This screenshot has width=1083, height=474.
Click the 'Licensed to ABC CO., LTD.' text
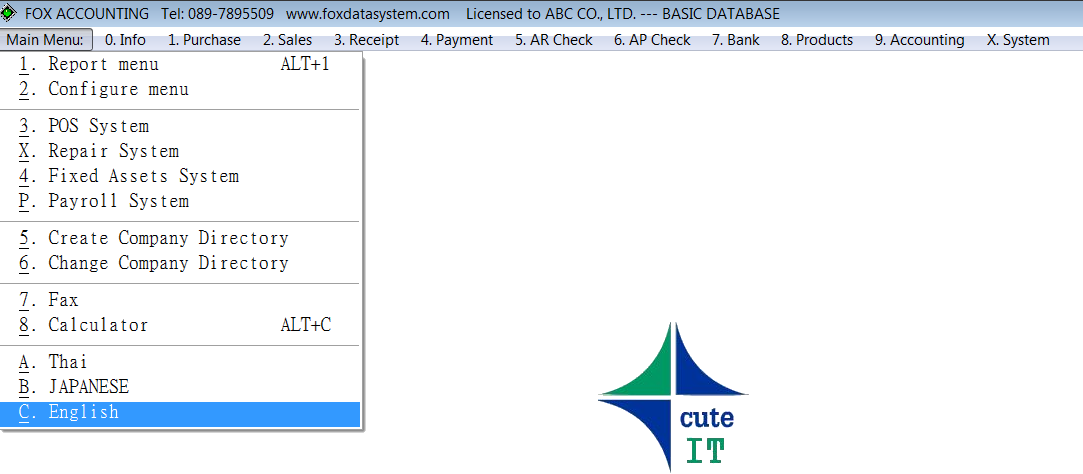pos(550,14)
